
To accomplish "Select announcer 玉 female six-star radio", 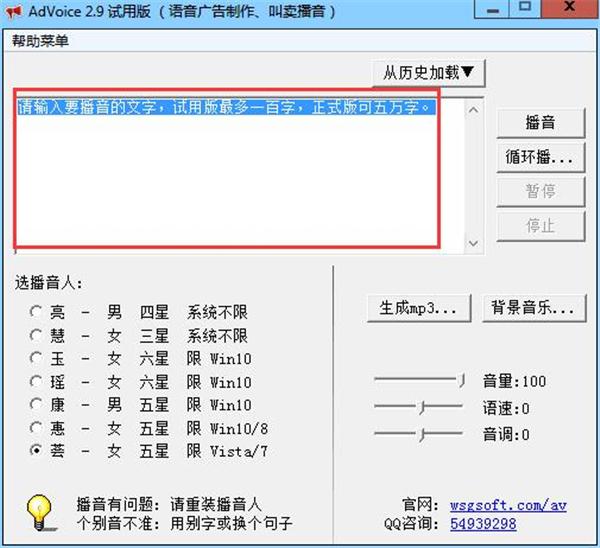I will [x=36, y=359].
